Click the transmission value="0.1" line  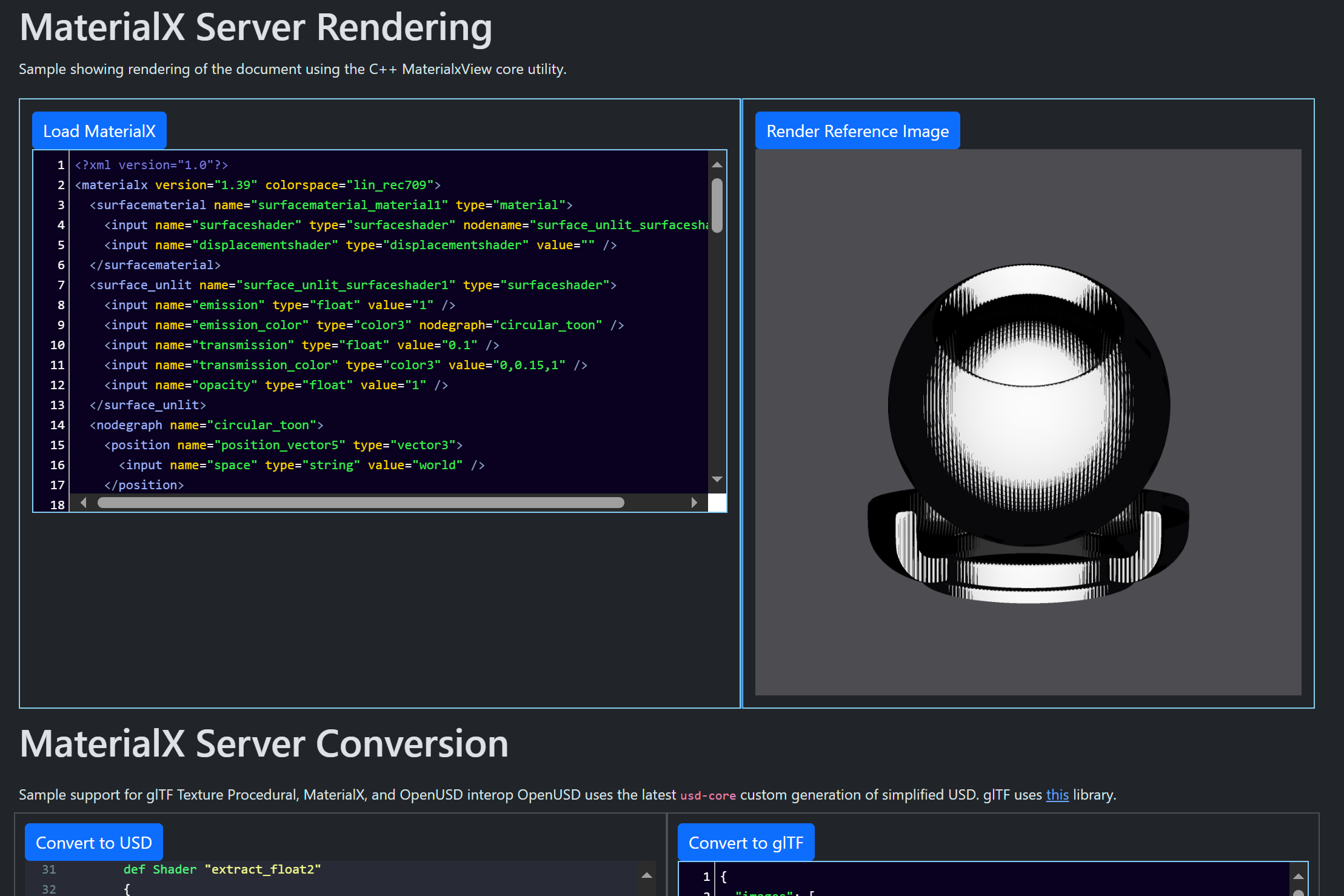302,345
